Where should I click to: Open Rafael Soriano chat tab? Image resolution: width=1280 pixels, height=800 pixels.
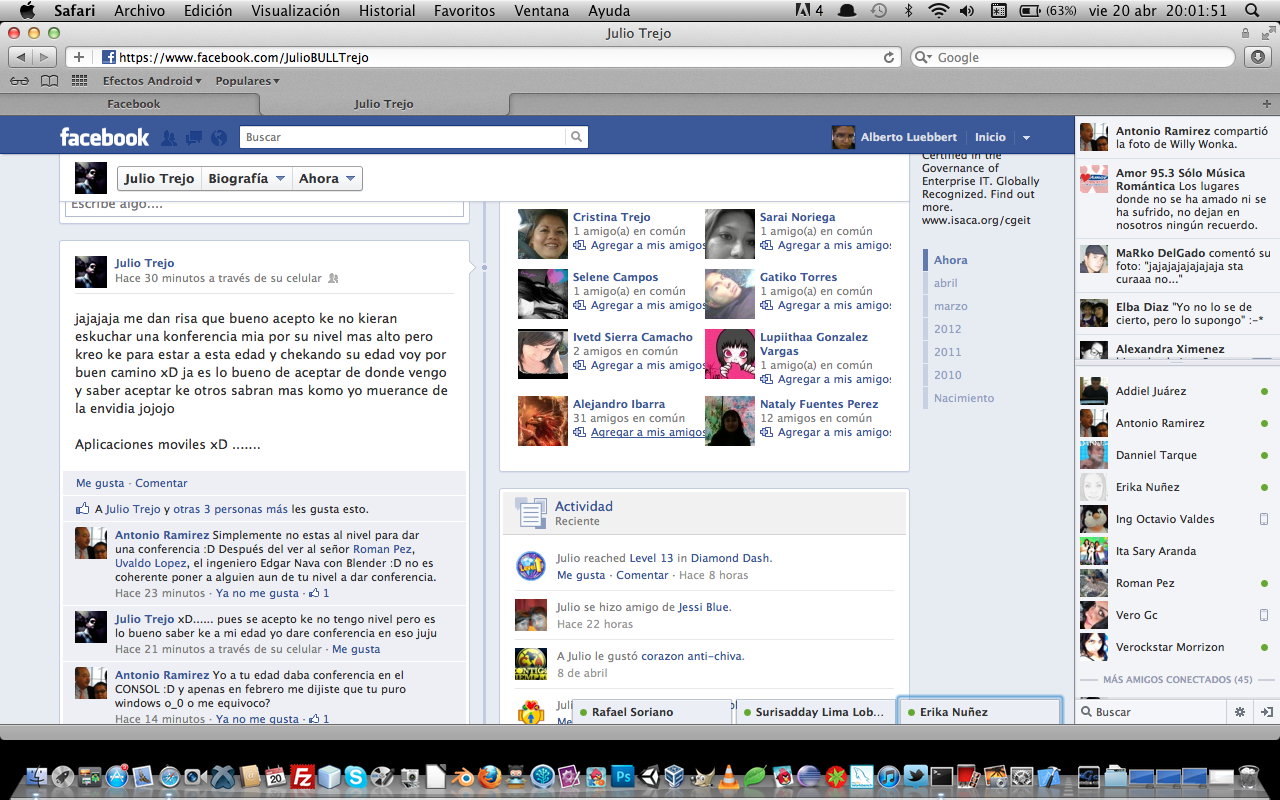[x=653, y=712]
